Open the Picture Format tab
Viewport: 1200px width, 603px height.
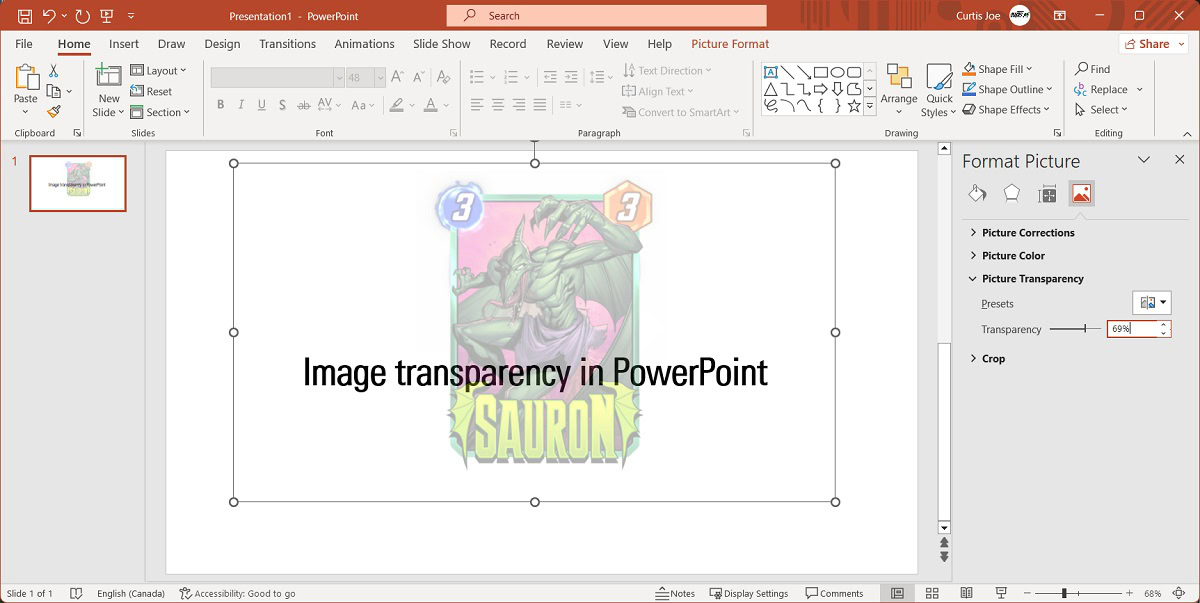point(730,44)
